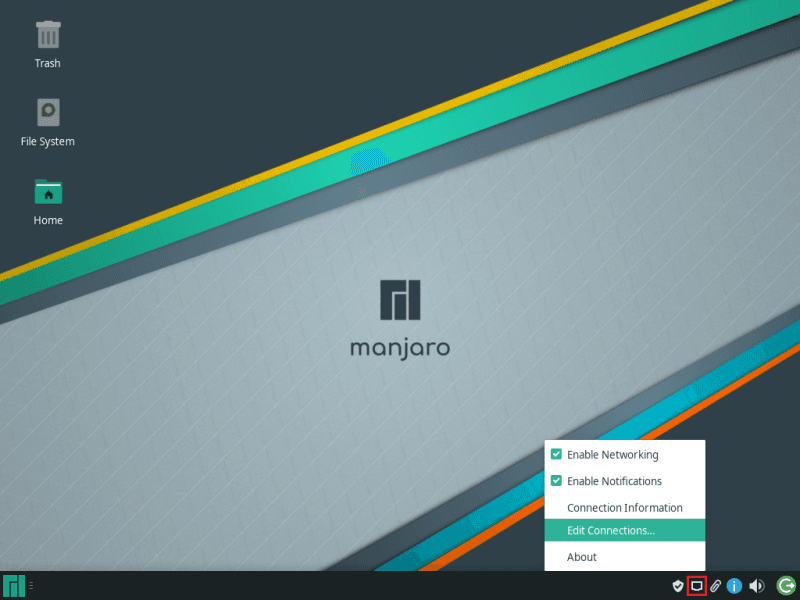The image size is (800, 600).
Task: Click the shield update icon in tray
Action: [677, 586]
